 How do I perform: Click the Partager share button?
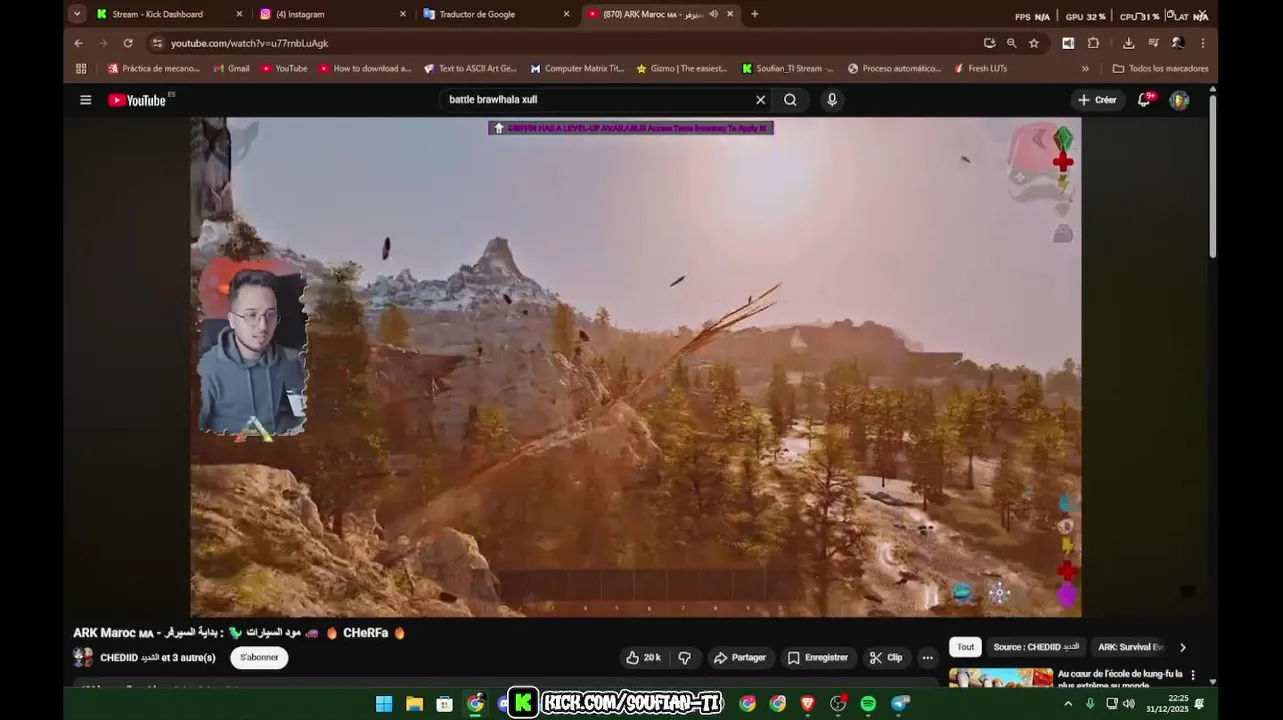(739, 658)
